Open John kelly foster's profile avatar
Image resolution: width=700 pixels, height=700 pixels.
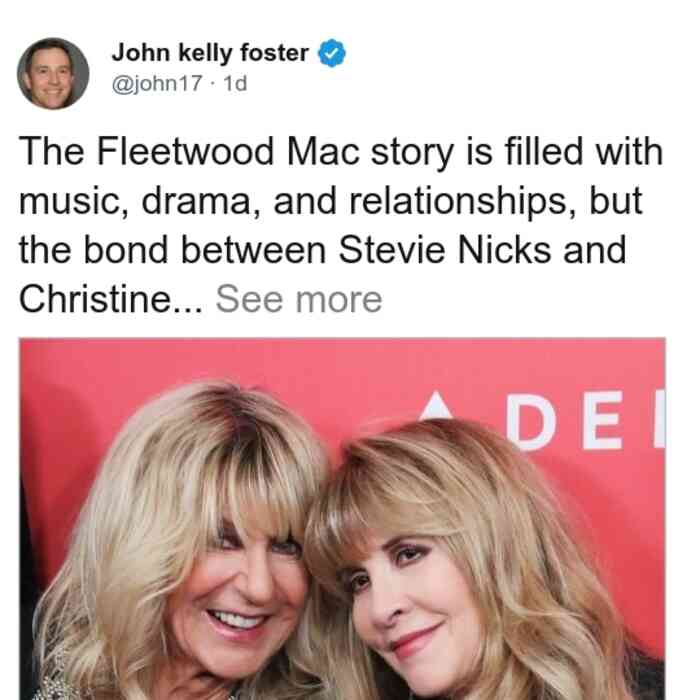53,74
